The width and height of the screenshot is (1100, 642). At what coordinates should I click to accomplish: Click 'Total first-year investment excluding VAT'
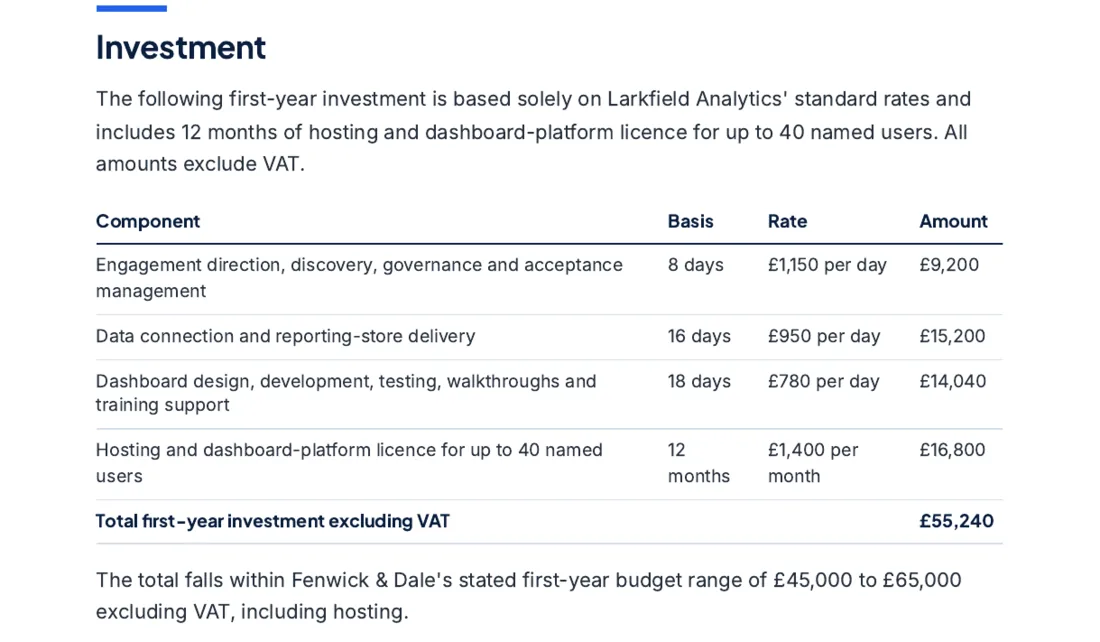coord(273,521)
